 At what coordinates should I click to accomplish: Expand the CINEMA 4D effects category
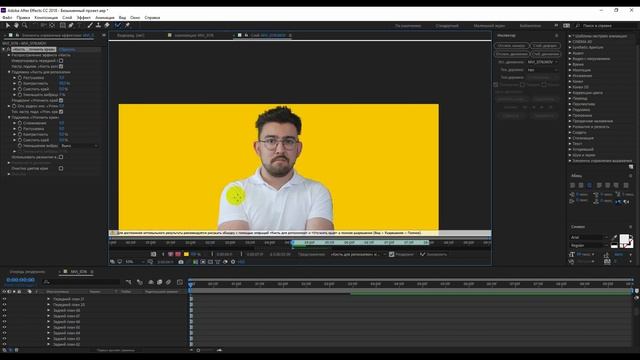570,42
